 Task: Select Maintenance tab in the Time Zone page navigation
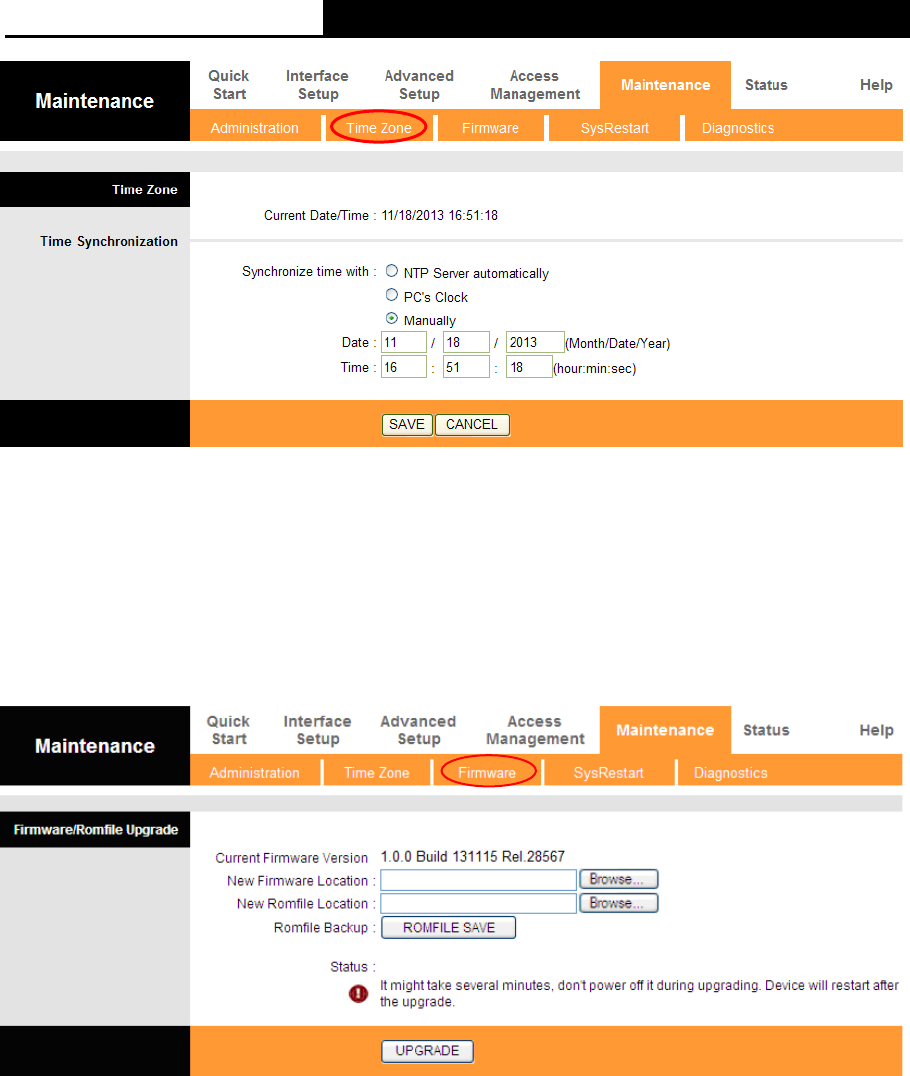665,85
